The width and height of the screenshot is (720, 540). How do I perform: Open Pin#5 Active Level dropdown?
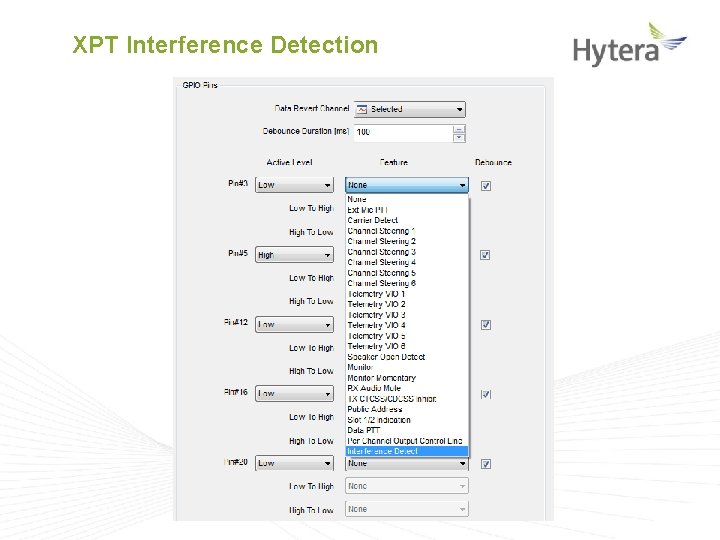(x=294, y=255)
